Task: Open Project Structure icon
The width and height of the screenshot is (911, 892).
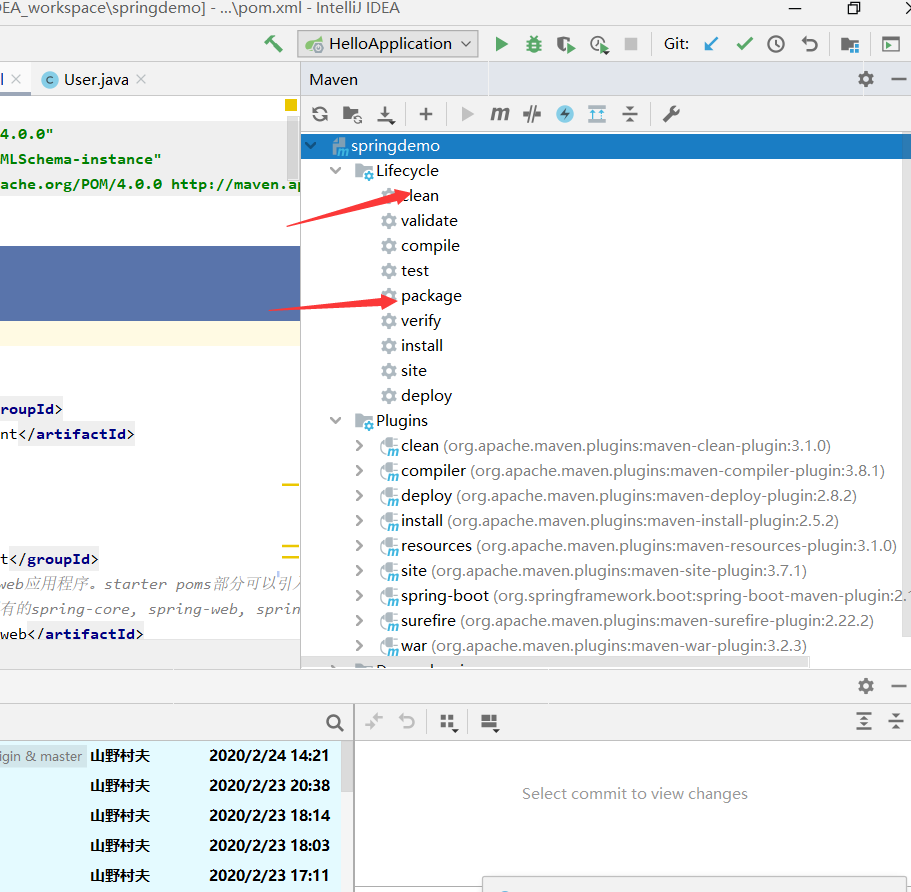Action: click(x=850, y=45)
